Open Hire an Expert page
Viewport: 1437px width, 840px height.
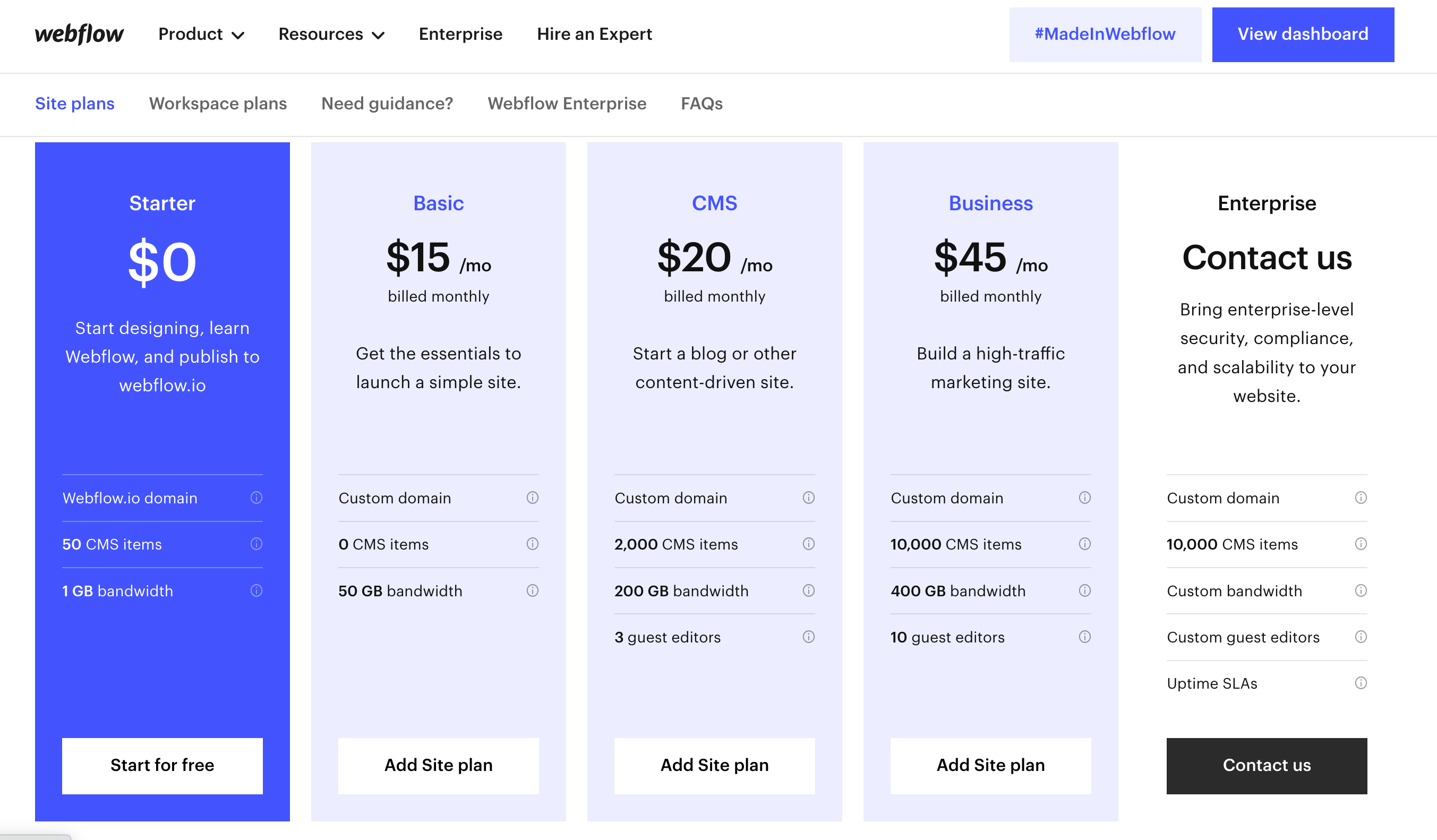coord(594,34)
